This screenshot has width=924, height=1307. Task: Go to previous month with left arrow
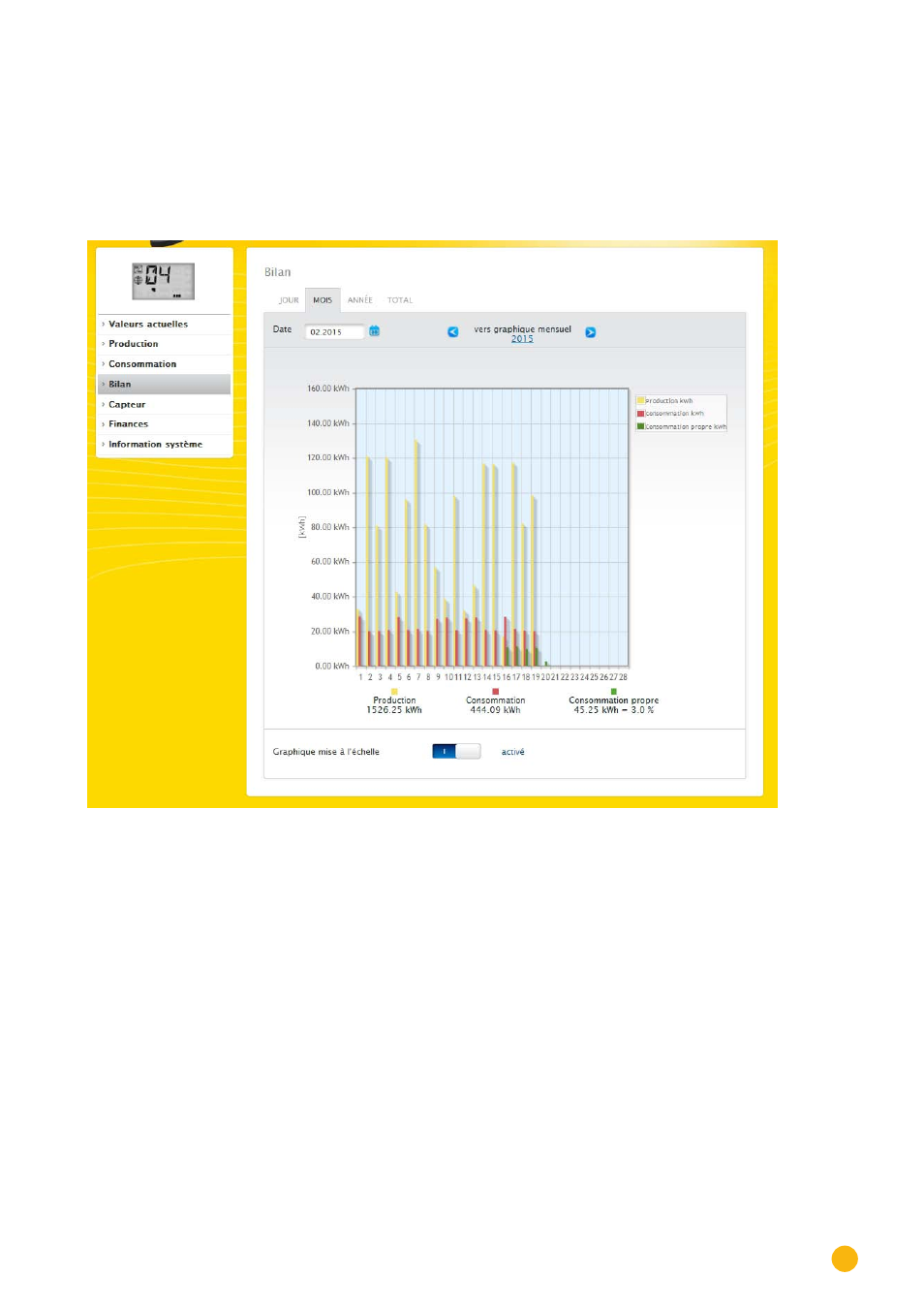point(452,332)
